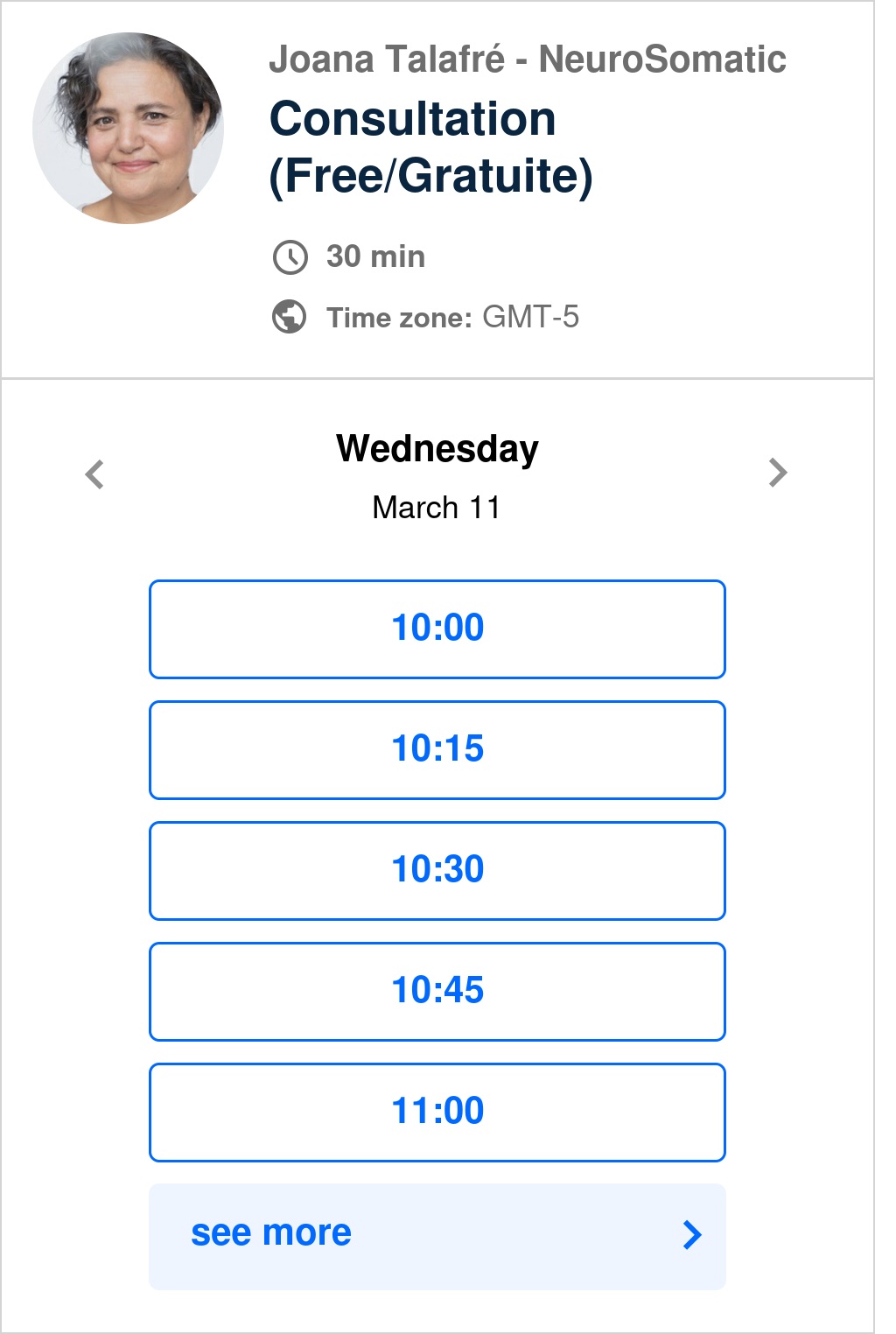Select the 11:00 time slot
896x1334 pixels.
point(437,1112)
